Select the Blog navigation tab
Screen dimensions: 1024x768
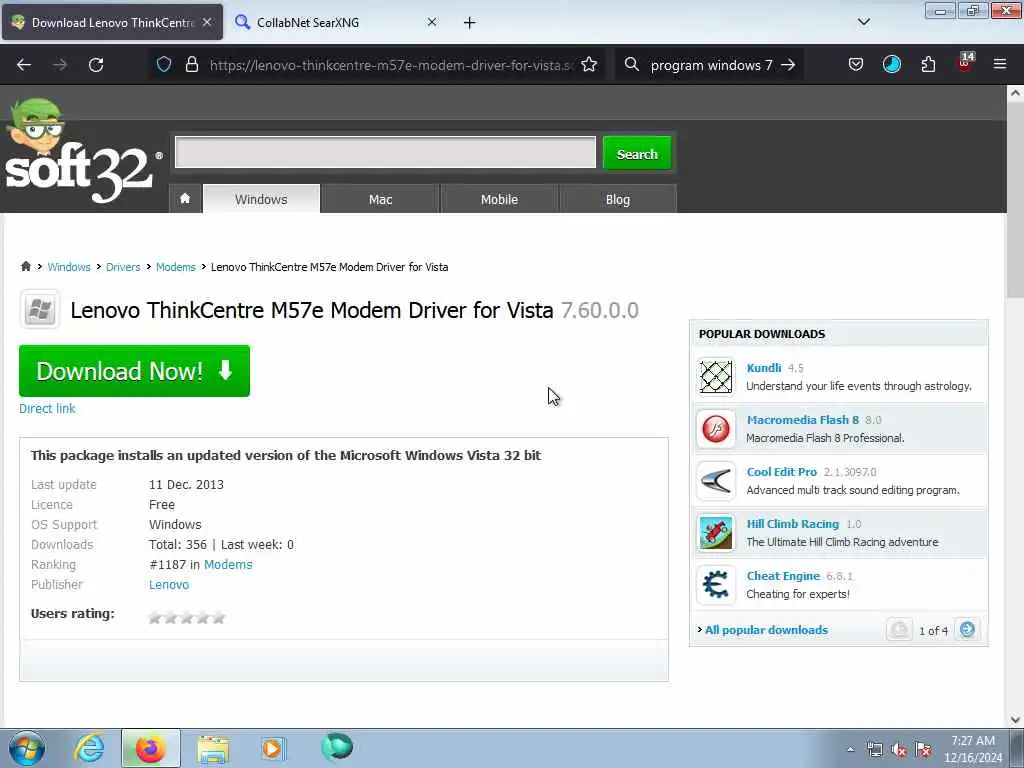click(x=618, y=199)
